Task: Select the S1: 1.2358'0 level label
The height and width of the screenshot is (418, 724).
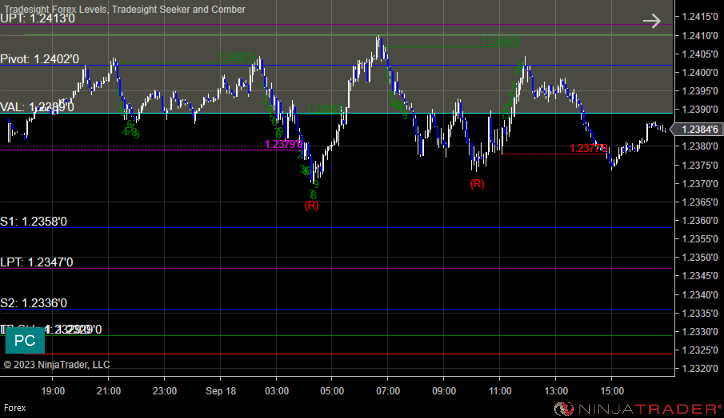Action: tap(34, 222)
